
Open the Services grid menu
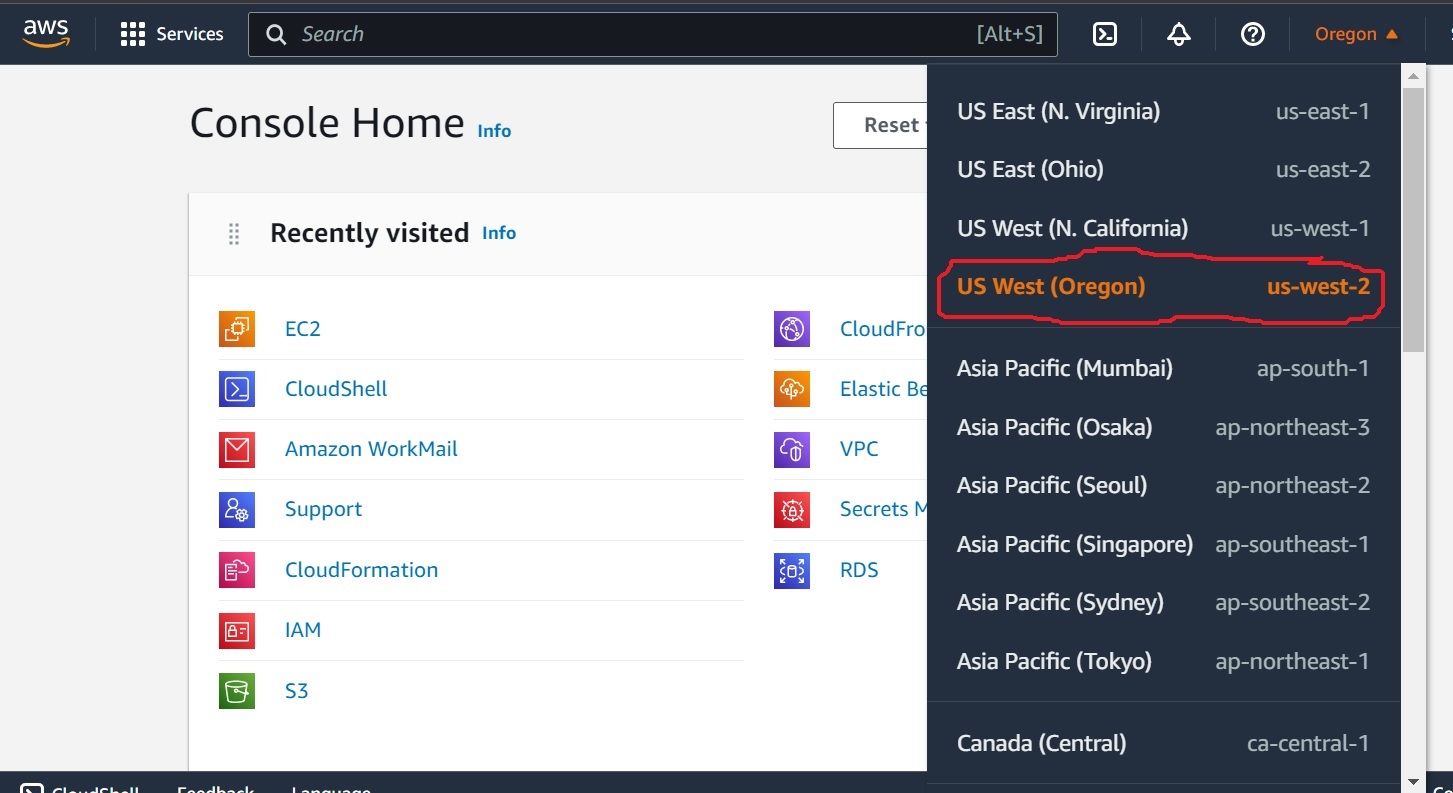point(171,34)
